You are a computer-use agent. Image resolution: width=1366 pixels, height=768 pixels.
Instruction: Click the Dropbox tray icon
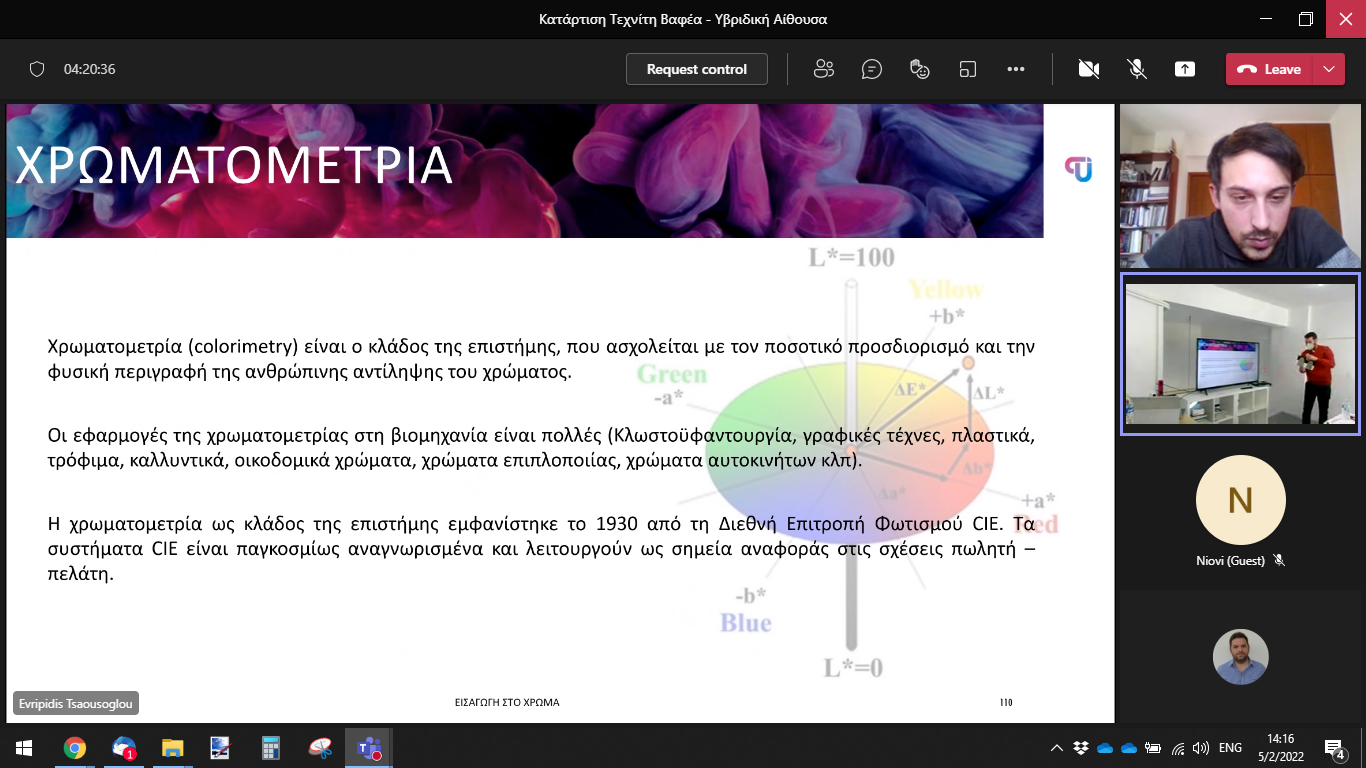point(1081,748)
